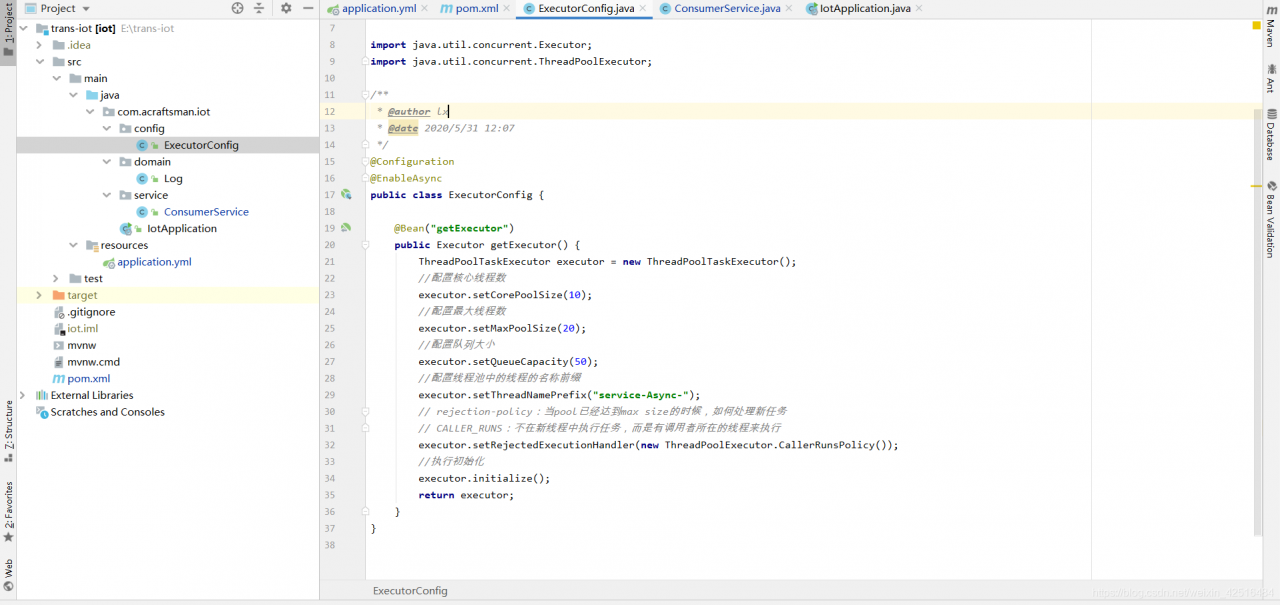Screen dimensions: 1280x605
Task: Click Spring bean gutter icon on line 17
Action: click(x=346, y=195)
